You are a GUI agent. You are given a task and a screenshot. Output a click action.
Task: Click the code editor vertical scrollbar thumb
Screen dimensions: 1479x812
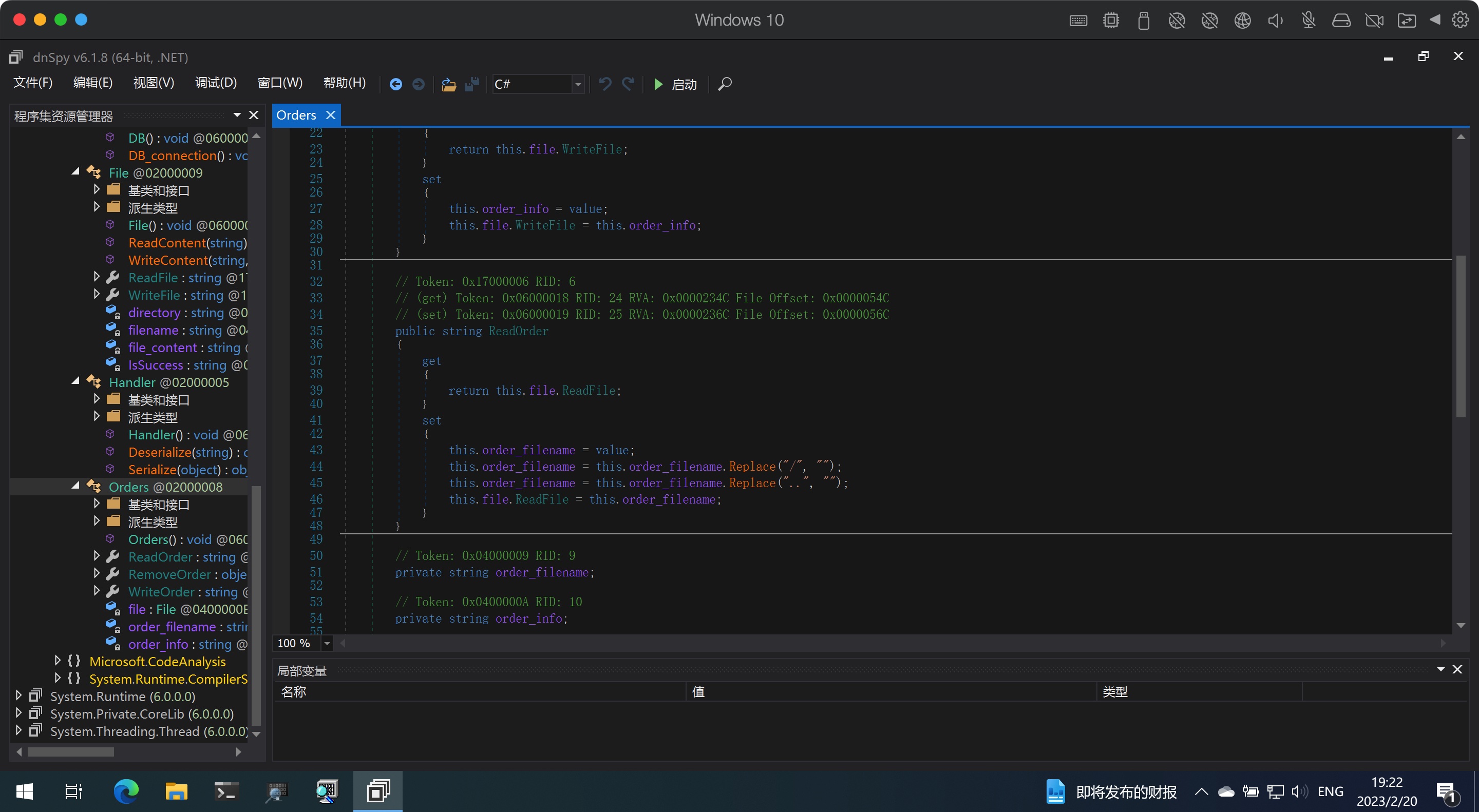[1461, 336]
